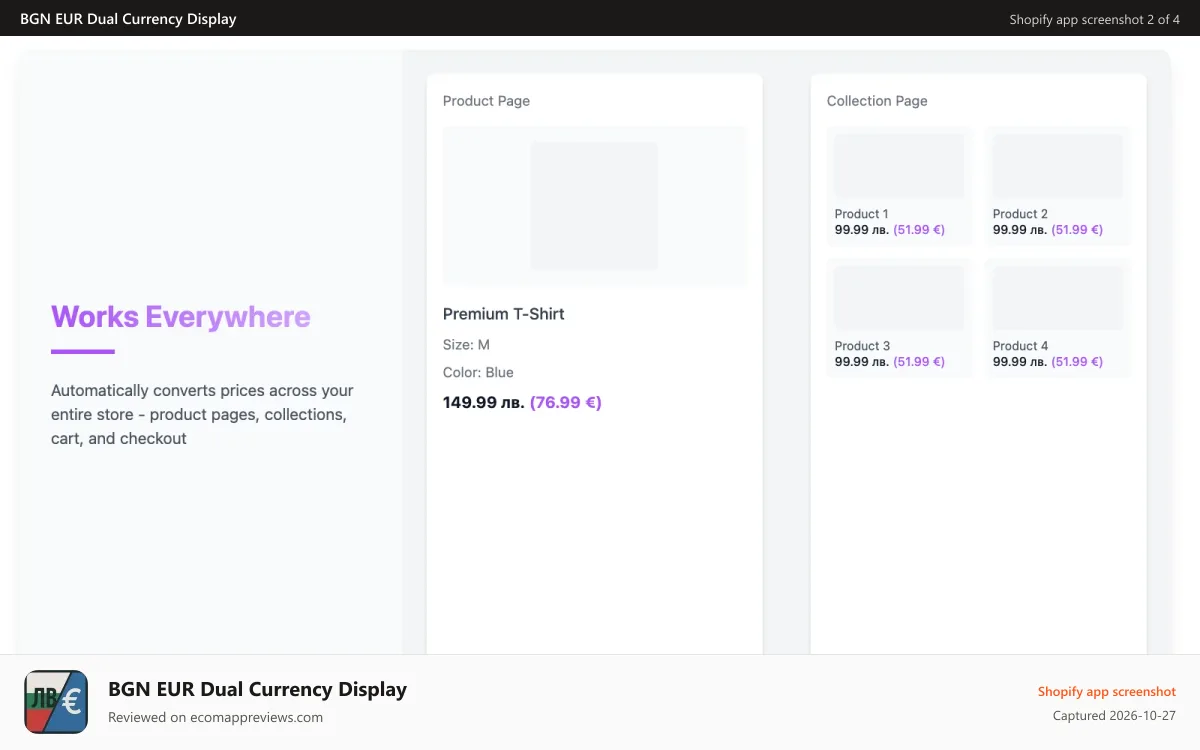Click the Premium T-Shirt image placeholder
1200x750 pixels.
click(x=594, y=206)
